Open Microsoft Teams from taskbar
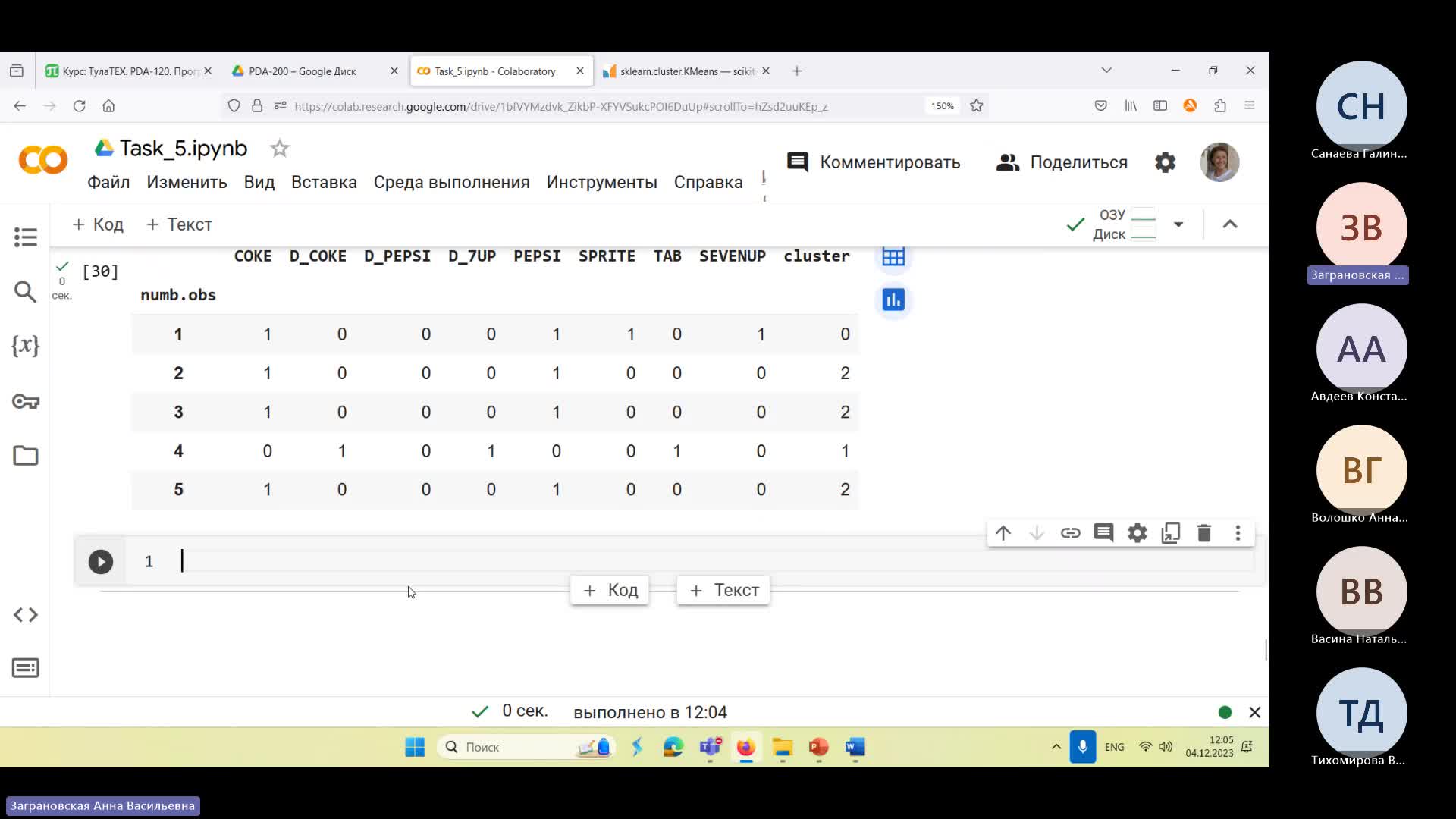 [x=710, y=747]
